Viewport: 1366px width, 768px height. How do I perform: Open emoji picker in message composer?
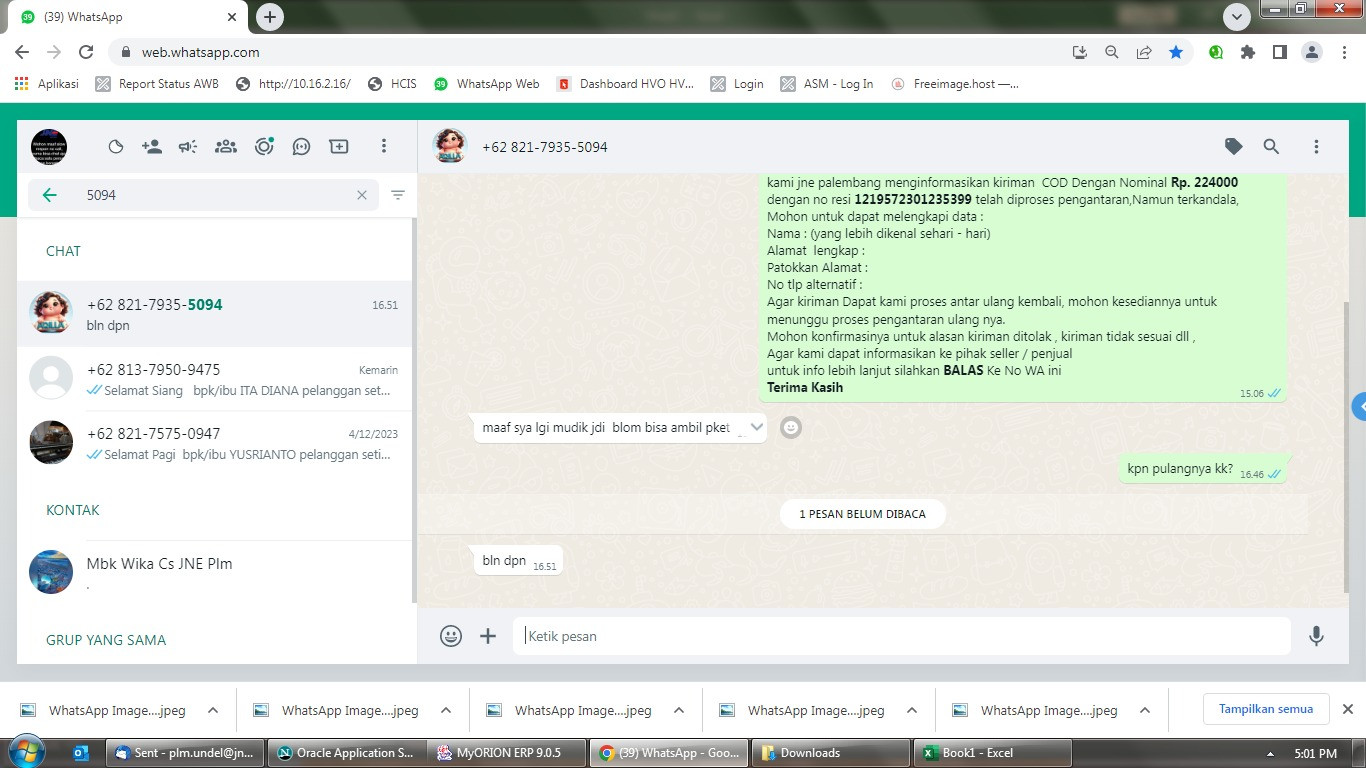[x=451, y=636]
